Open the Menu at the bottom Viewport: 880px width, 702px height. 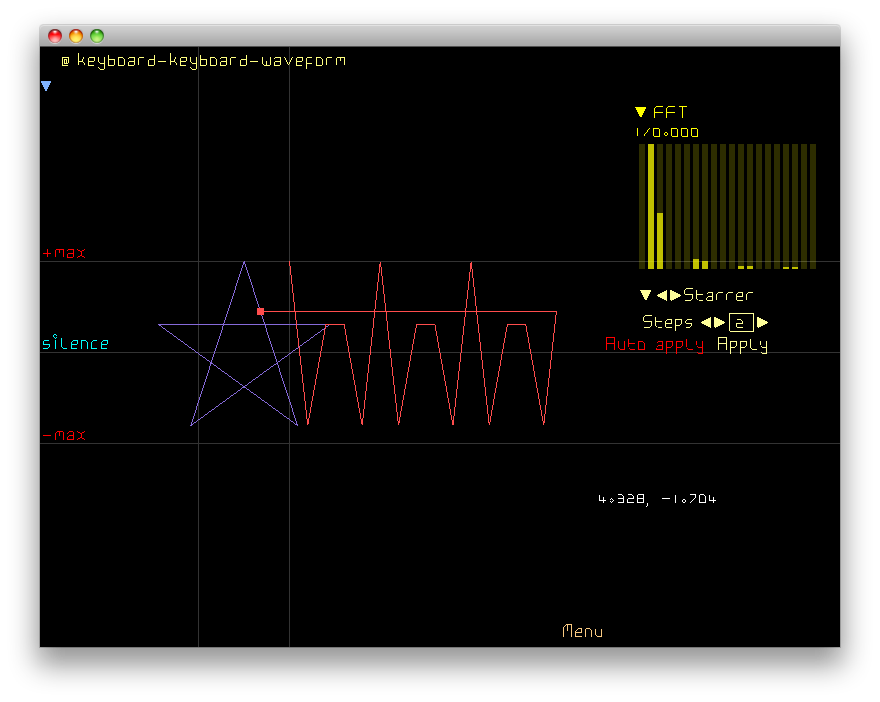point(582,631)
